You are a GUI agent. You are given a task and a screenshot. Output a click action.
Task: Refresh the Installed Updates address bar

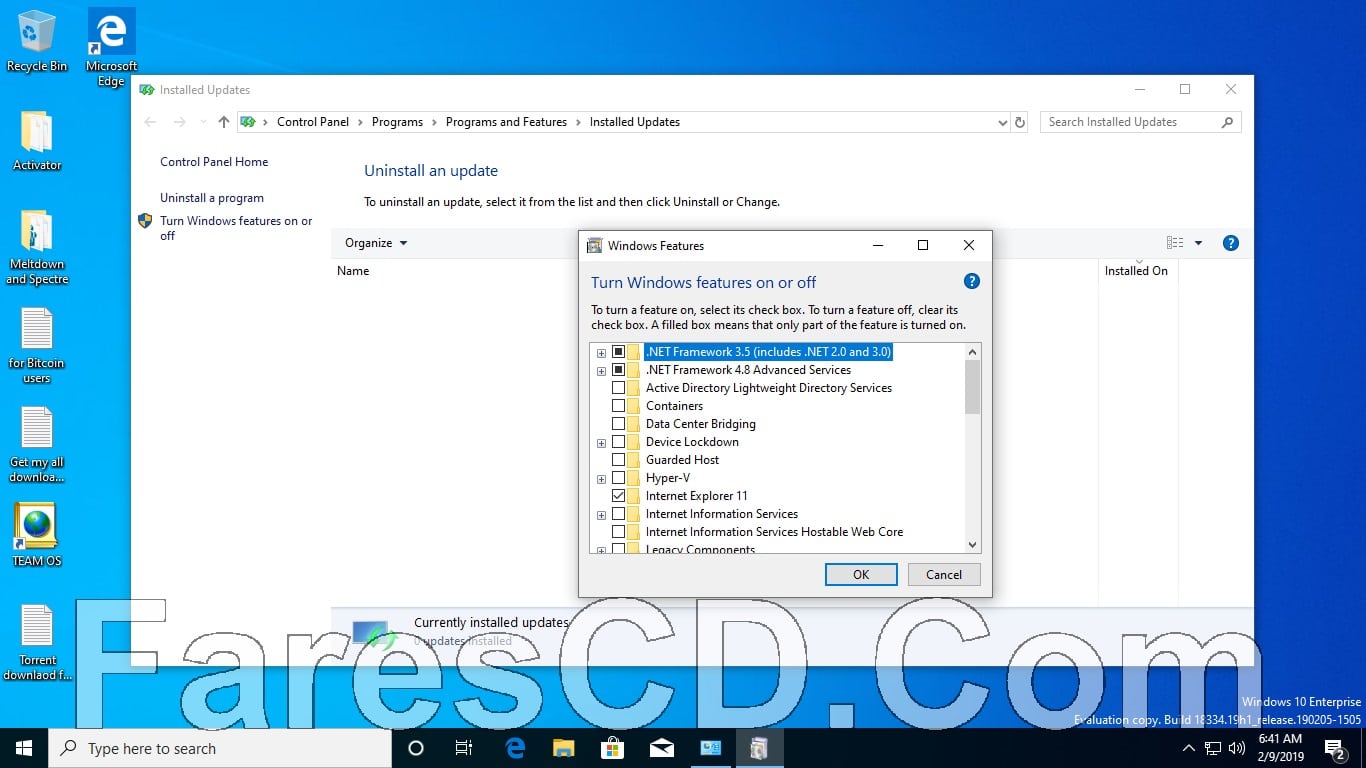coord(1020,122)
